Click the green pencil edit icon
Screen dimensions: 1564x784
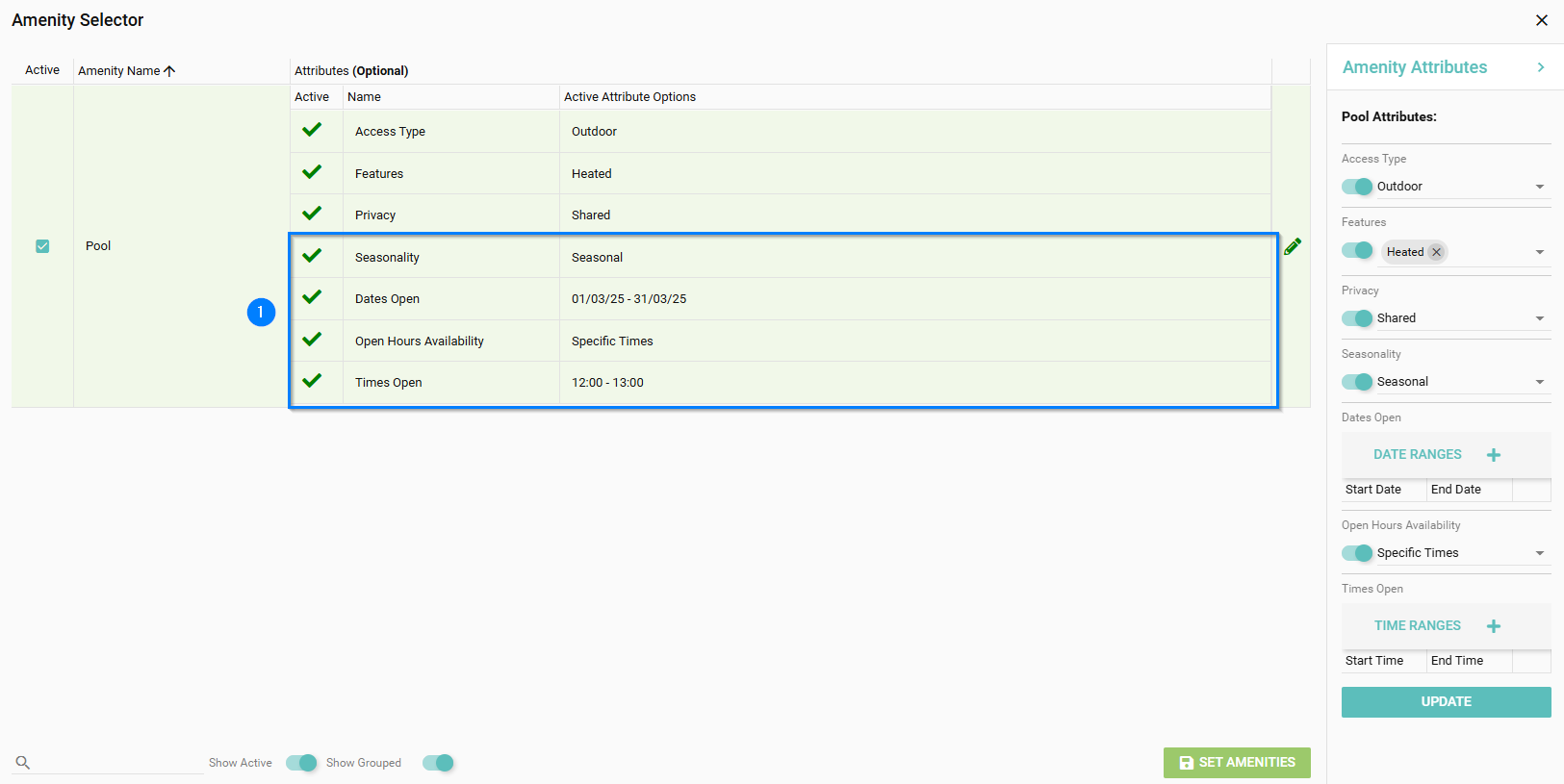1292,246
